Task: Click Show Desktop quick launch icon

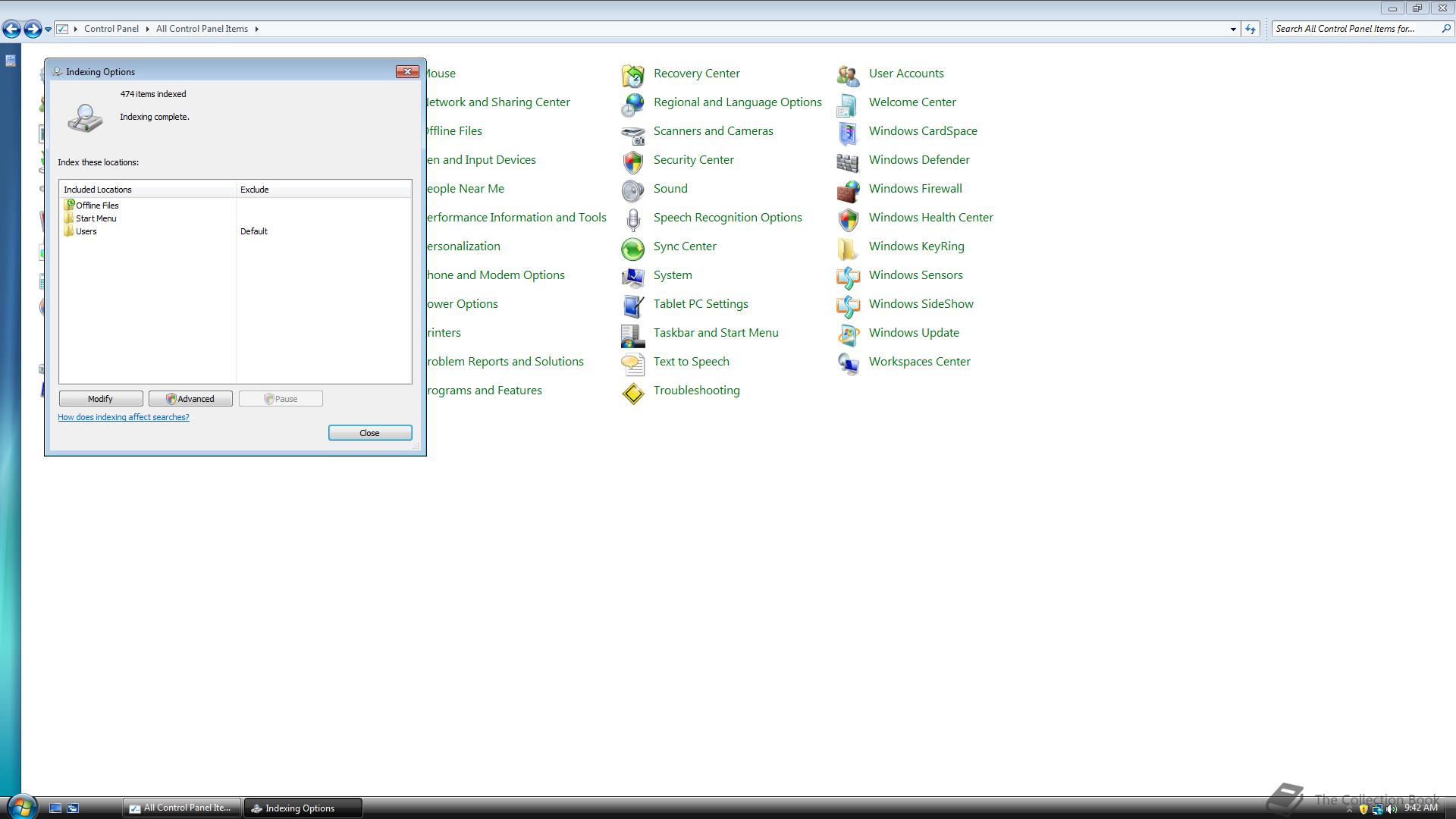Action: pyautogui.click(x=55, y=808)
